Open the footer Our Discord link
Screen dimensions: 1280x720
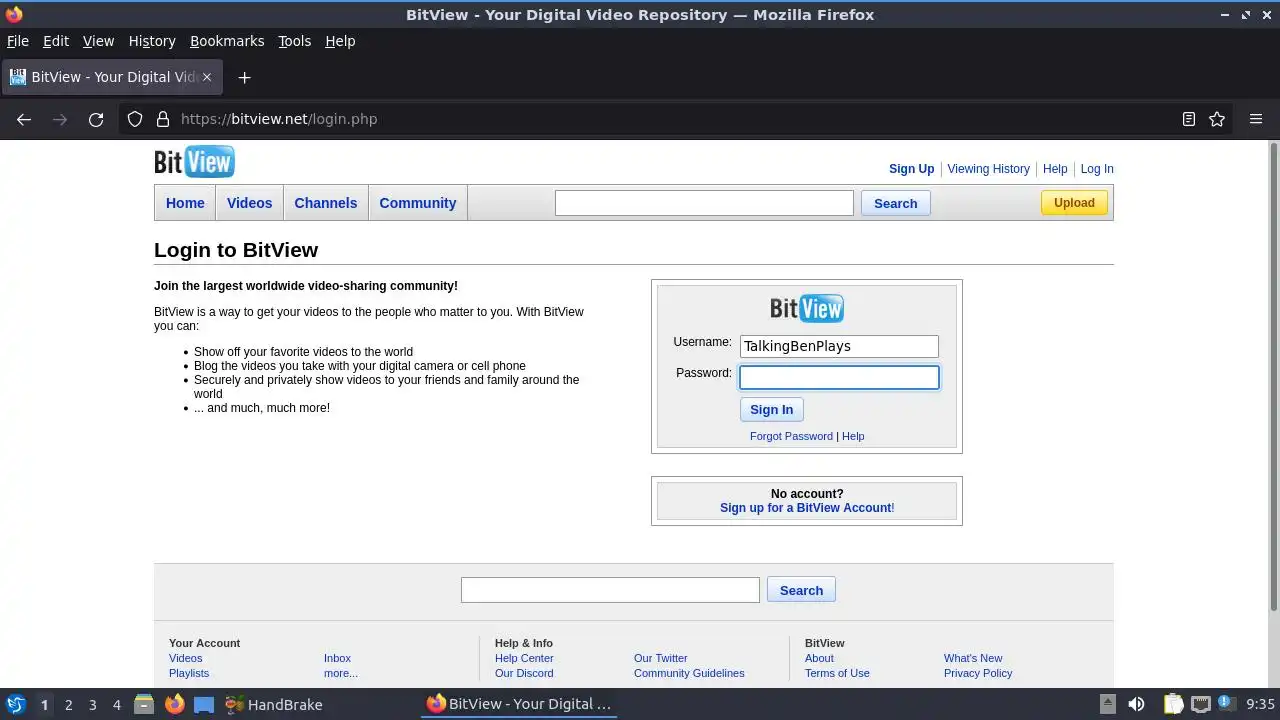coord(524,673)
